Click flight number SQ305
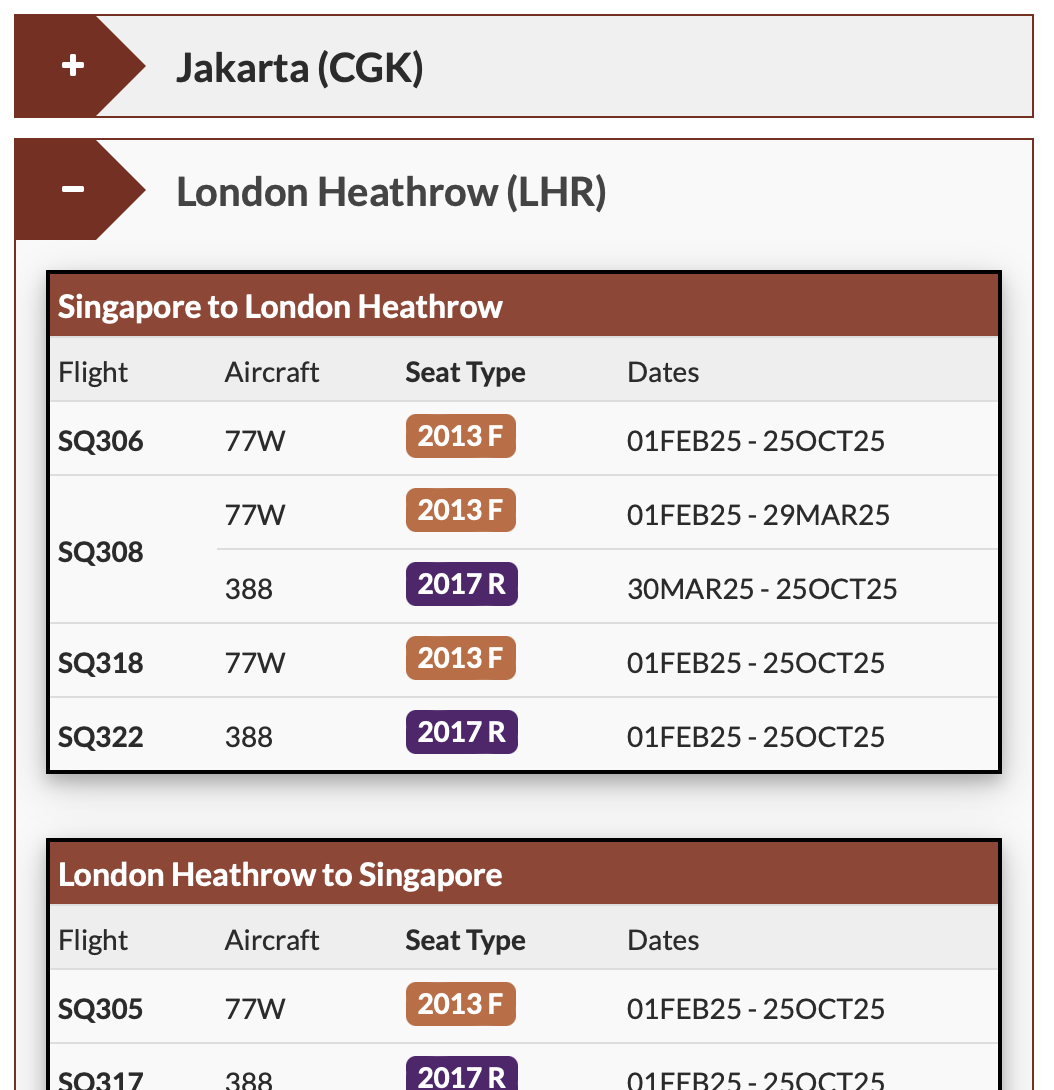The height and width of the screenshot is (1090, 1054). coord(101,1009)
